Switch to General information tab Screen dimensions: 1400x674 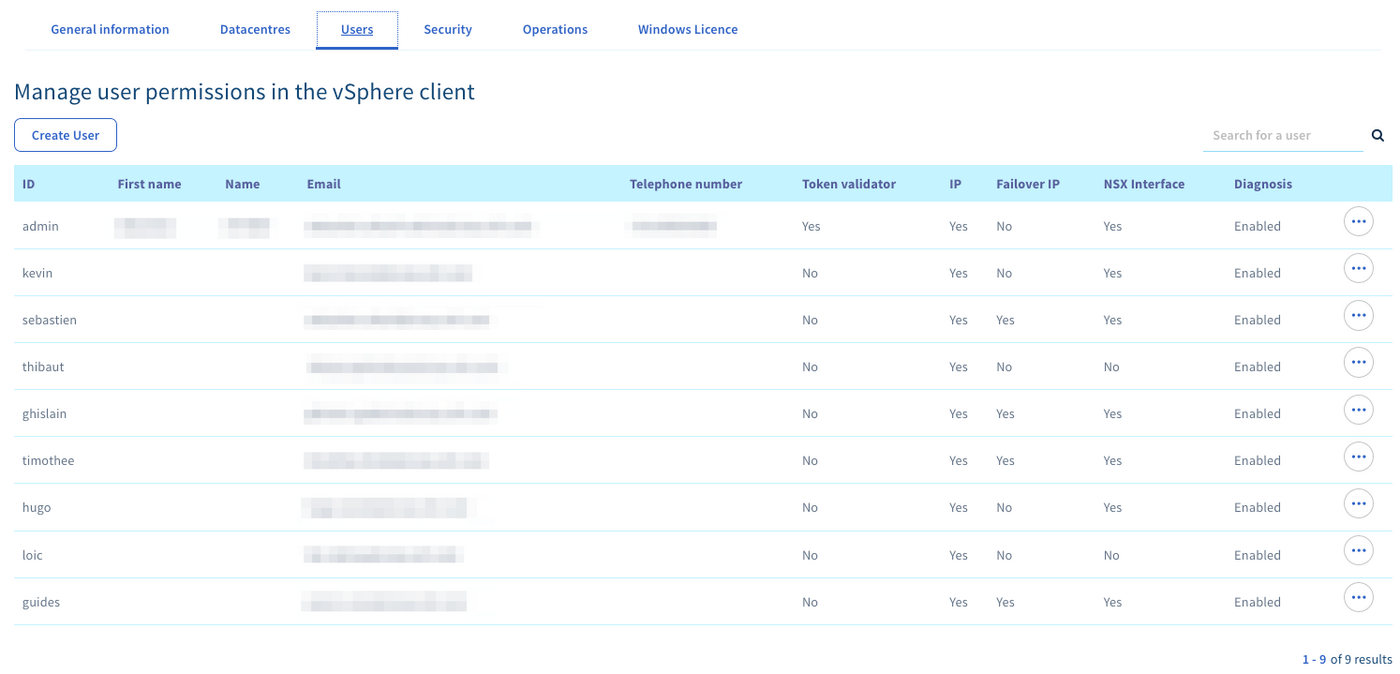(110, 30)
